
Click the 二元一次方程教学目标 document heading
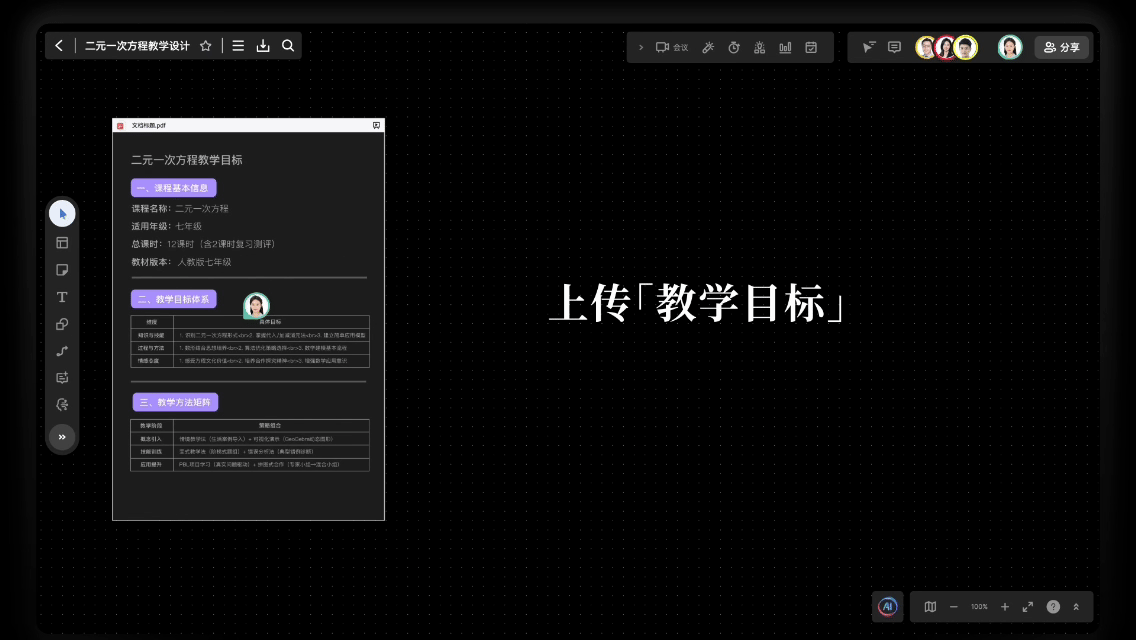coord(187,160)
